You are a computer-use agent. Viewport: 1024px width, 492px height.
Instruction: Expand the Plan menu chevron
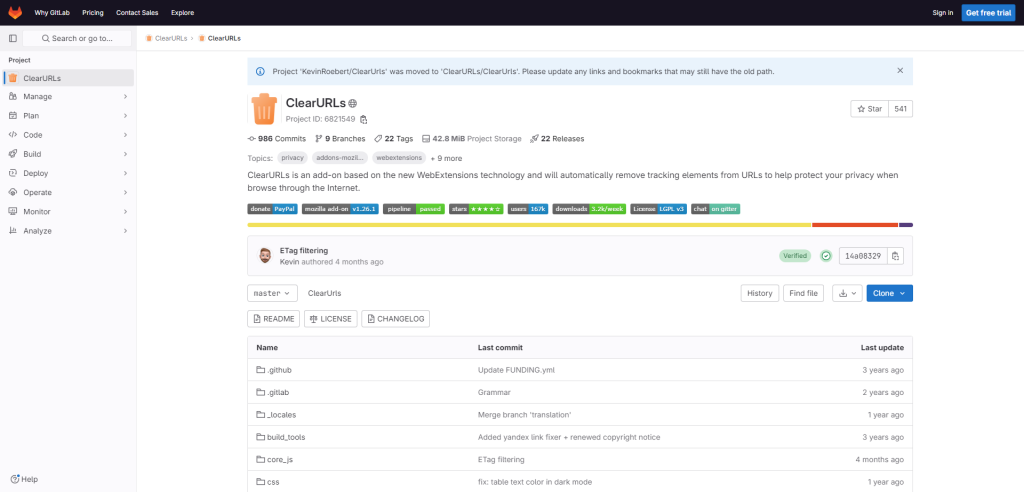pyautogui.click(x=125, y=116)
